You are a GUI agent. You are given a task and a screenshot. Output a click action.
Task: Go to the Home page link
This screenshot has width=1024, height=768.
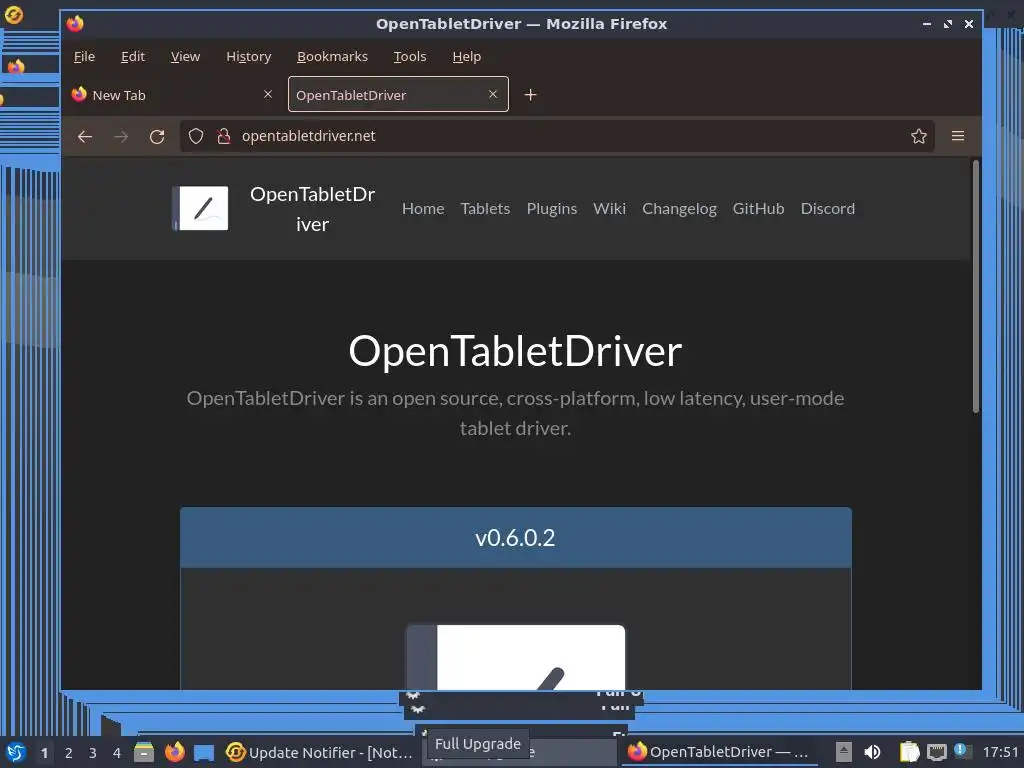pyautogui.click(x=423, y=209)
